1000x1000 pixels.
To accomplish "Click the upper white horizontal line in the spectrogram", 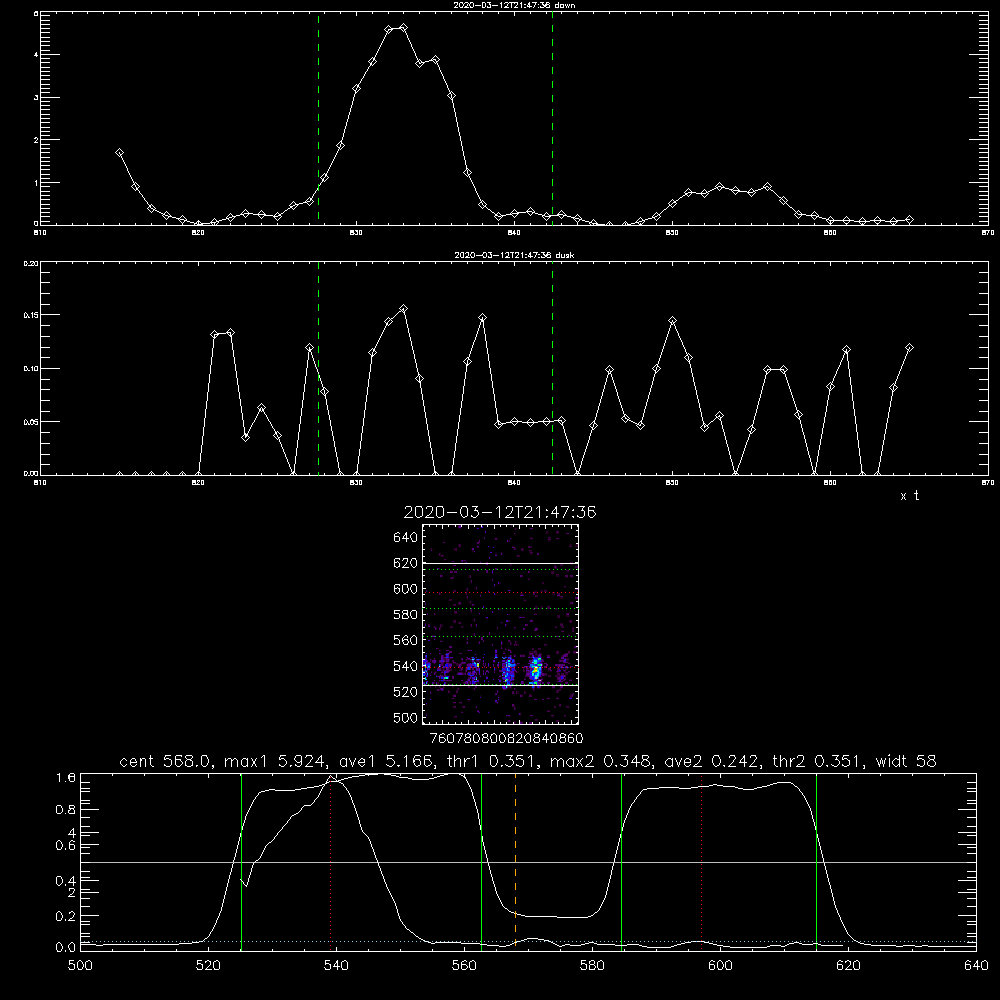I will tap(501, 563).
